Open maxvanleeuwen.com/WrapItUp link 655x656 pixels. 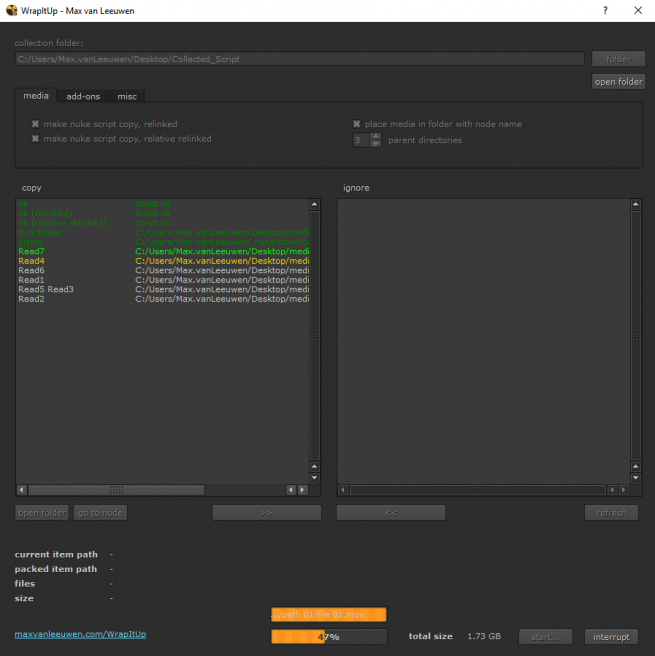[x=80, y=634]
